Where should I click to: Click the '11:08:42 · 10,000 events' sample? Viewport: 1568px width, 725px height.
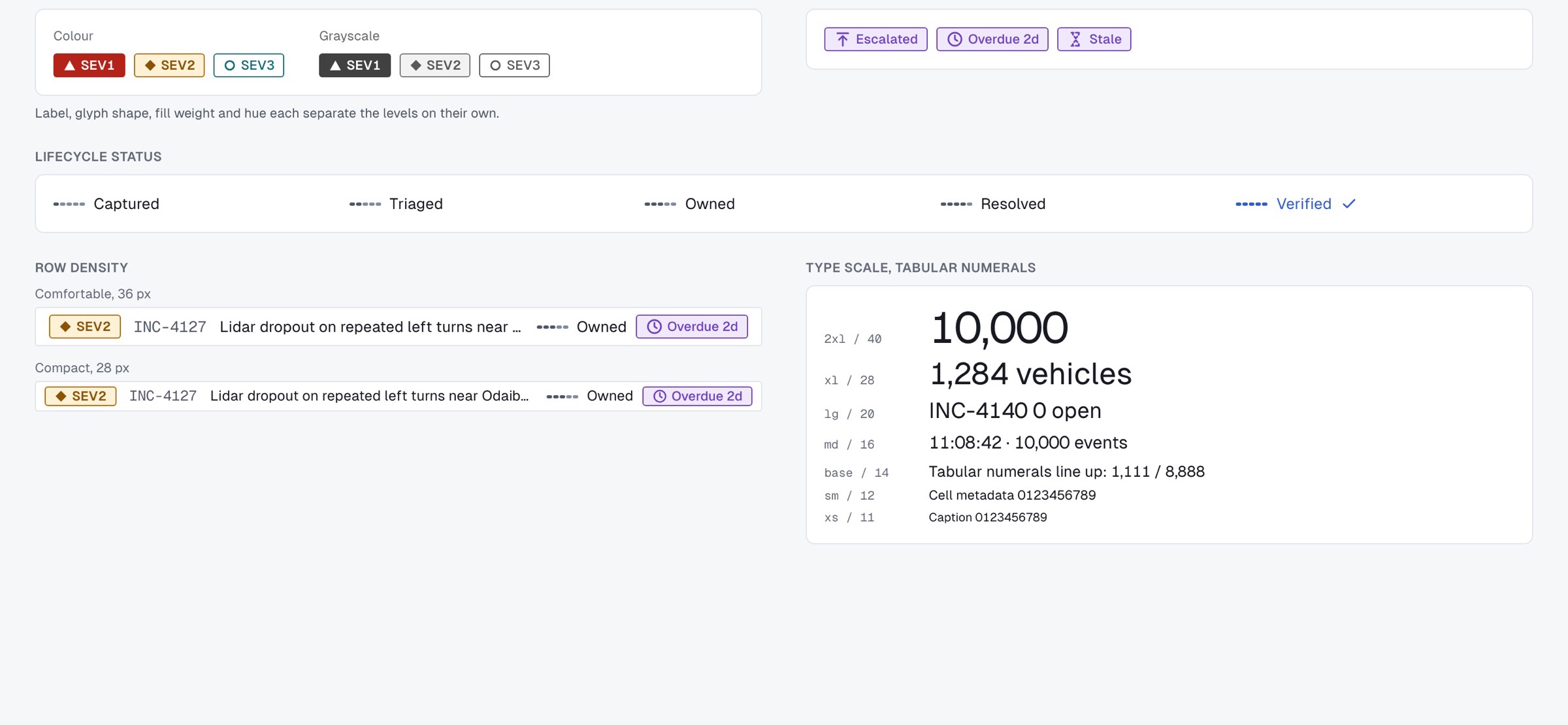click(1028, 443)
